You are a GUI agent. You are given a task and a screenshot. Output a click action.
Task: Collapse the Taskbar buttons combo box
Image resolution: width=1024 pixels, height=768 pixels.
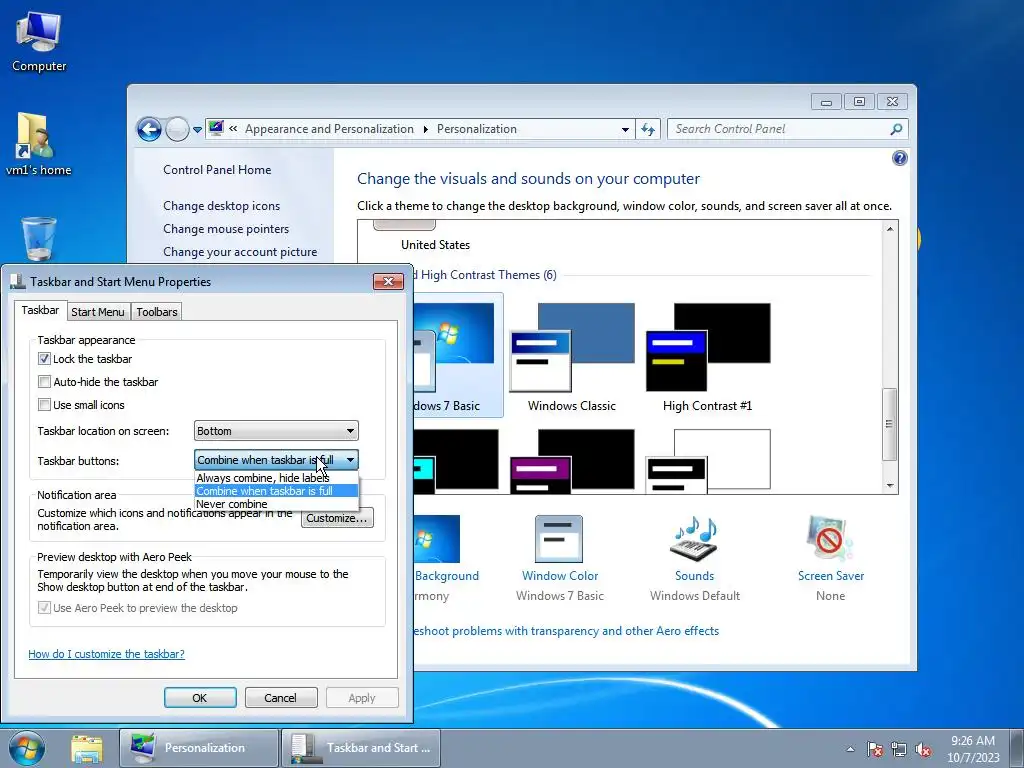(x=350, y=460)
